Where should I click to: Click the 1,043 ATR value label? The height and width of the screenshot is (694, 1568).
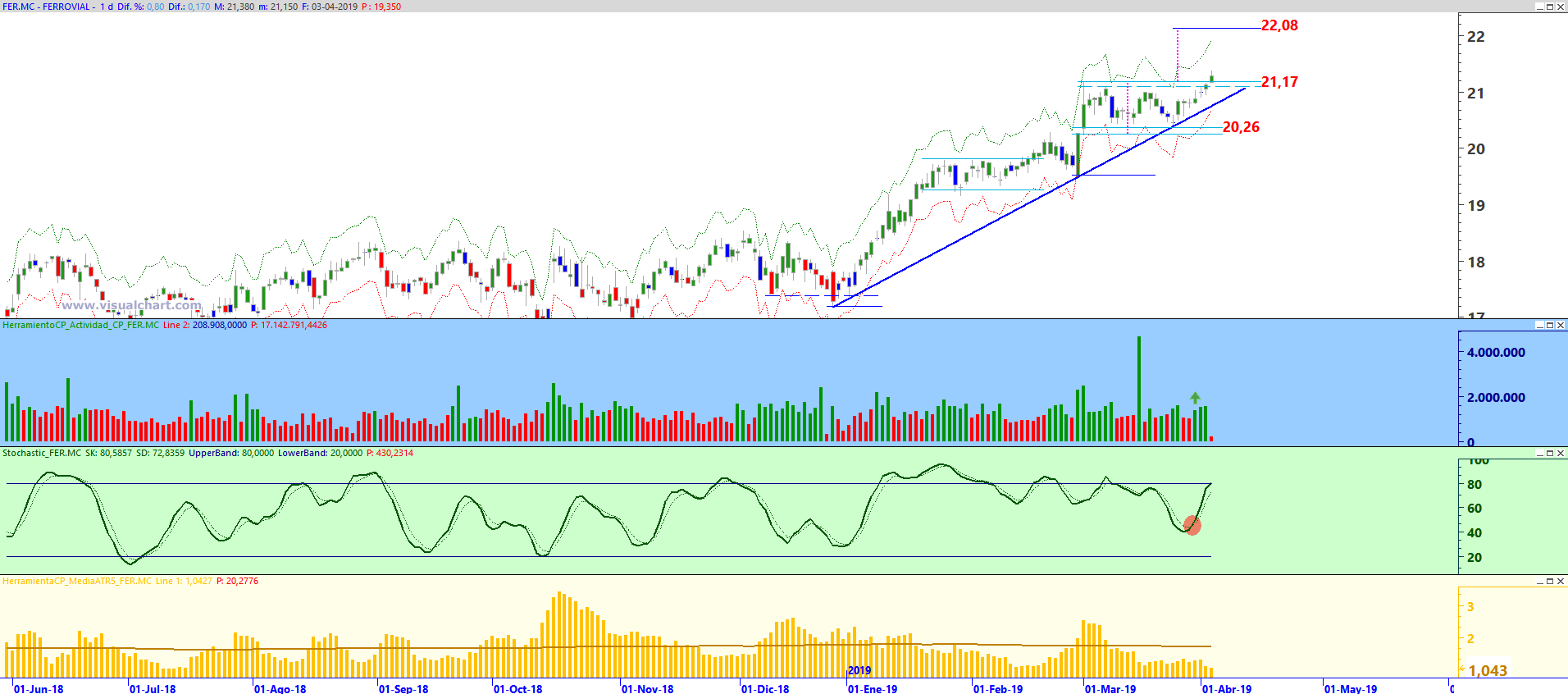coord(1488,671)
